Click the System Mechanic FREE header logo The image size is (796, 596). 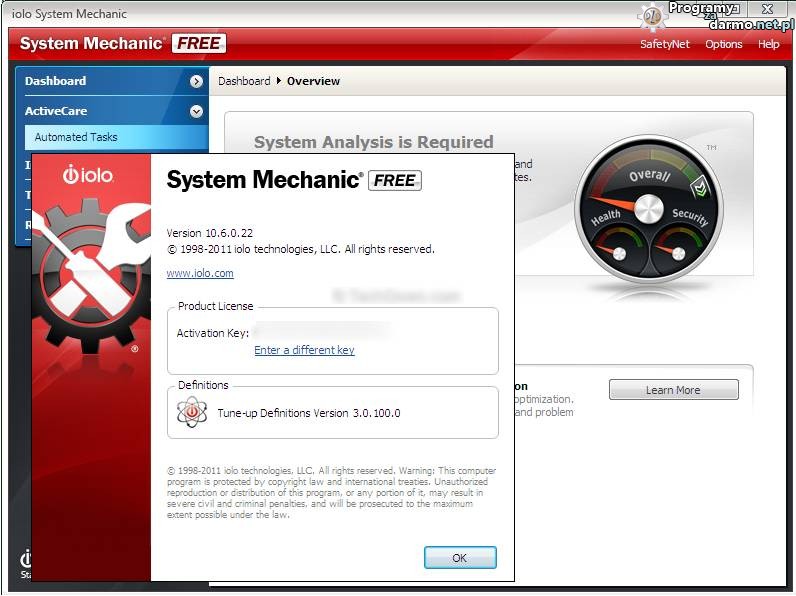click(122, 44)
